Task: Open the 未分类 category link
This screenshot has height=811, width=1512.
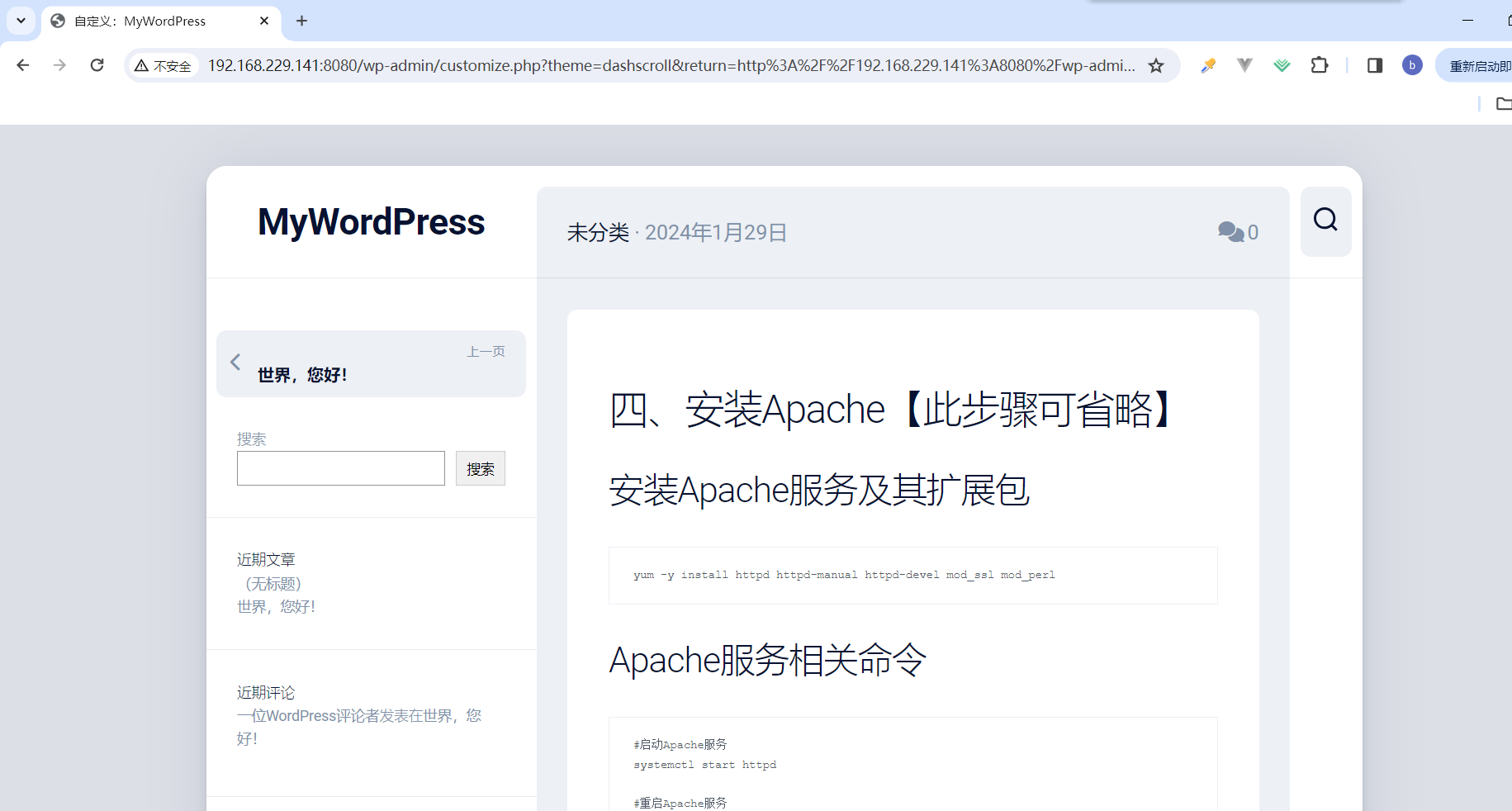Action: click(x=598, y=233)
